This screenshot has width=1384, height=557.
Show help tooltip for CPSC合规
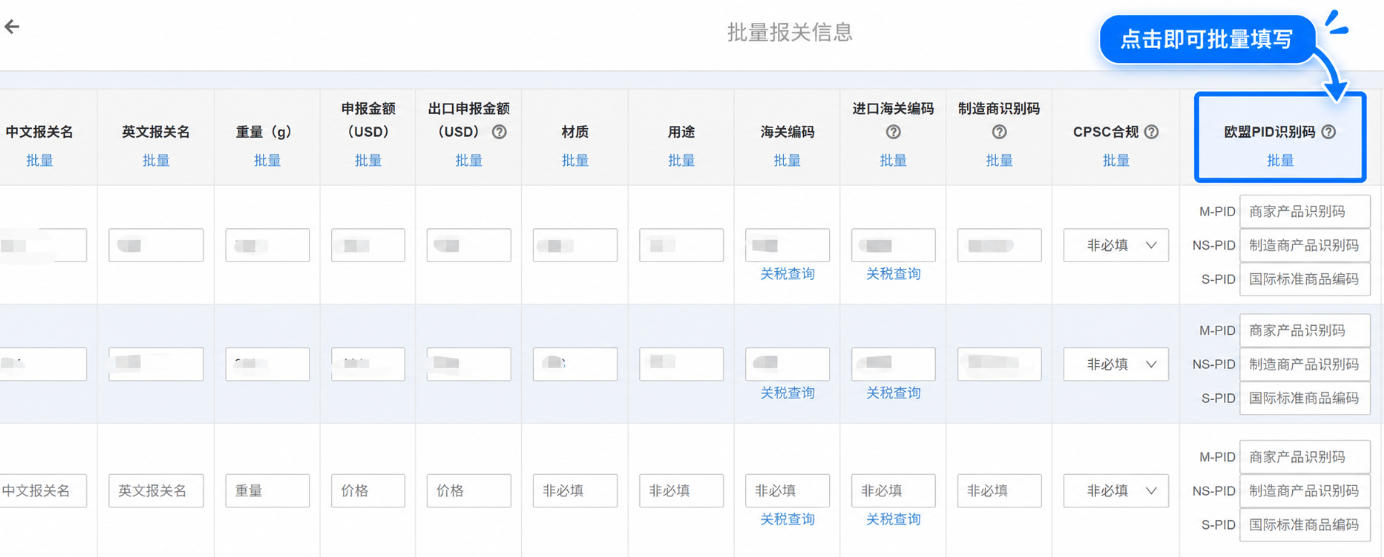pyautogui.click(x=1151, y=132)
